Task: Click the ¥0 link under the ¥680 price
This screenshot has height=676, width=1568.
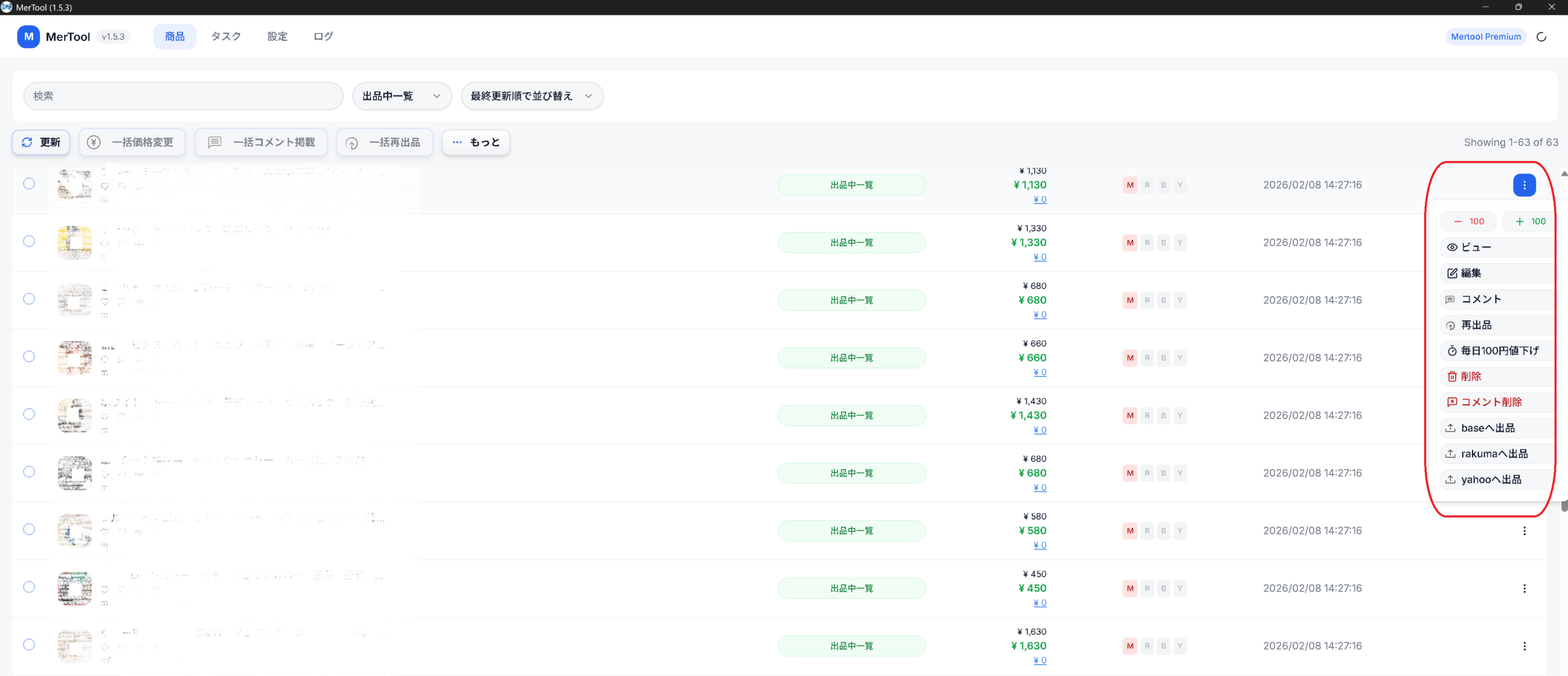Action: click(x=1039, y=315)
